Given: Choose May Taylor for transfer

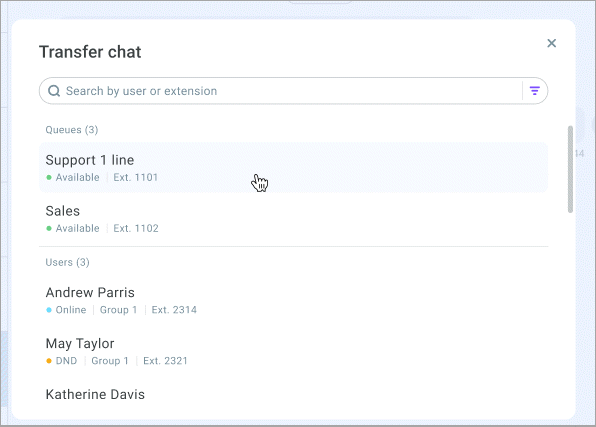Looking at the screenshot, I should click(x=293, y=351).
